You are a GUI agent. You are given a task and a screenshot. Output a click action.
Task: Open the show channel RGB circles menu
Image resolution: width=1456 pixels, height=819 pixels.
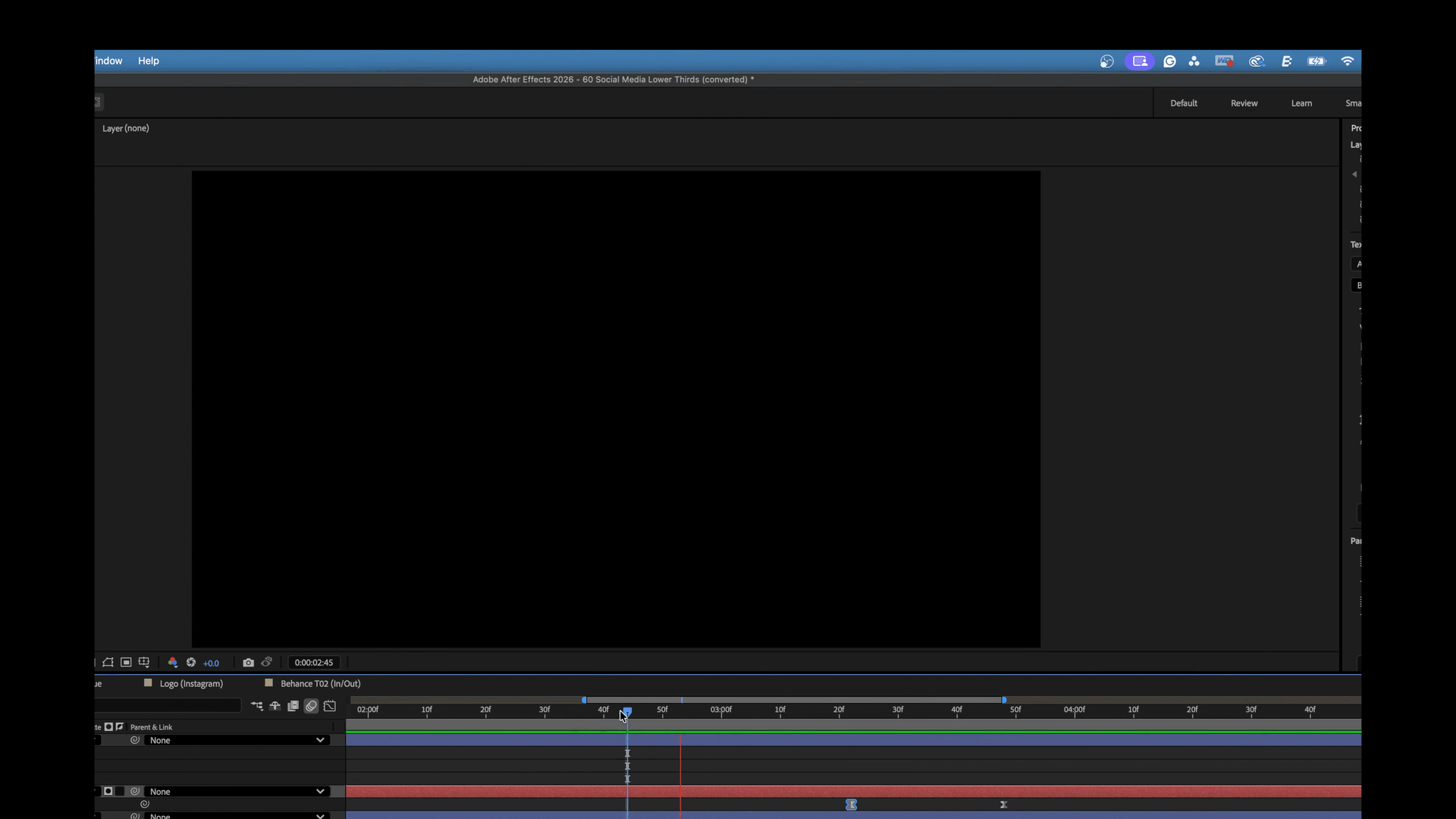click(x=172, y=662)
